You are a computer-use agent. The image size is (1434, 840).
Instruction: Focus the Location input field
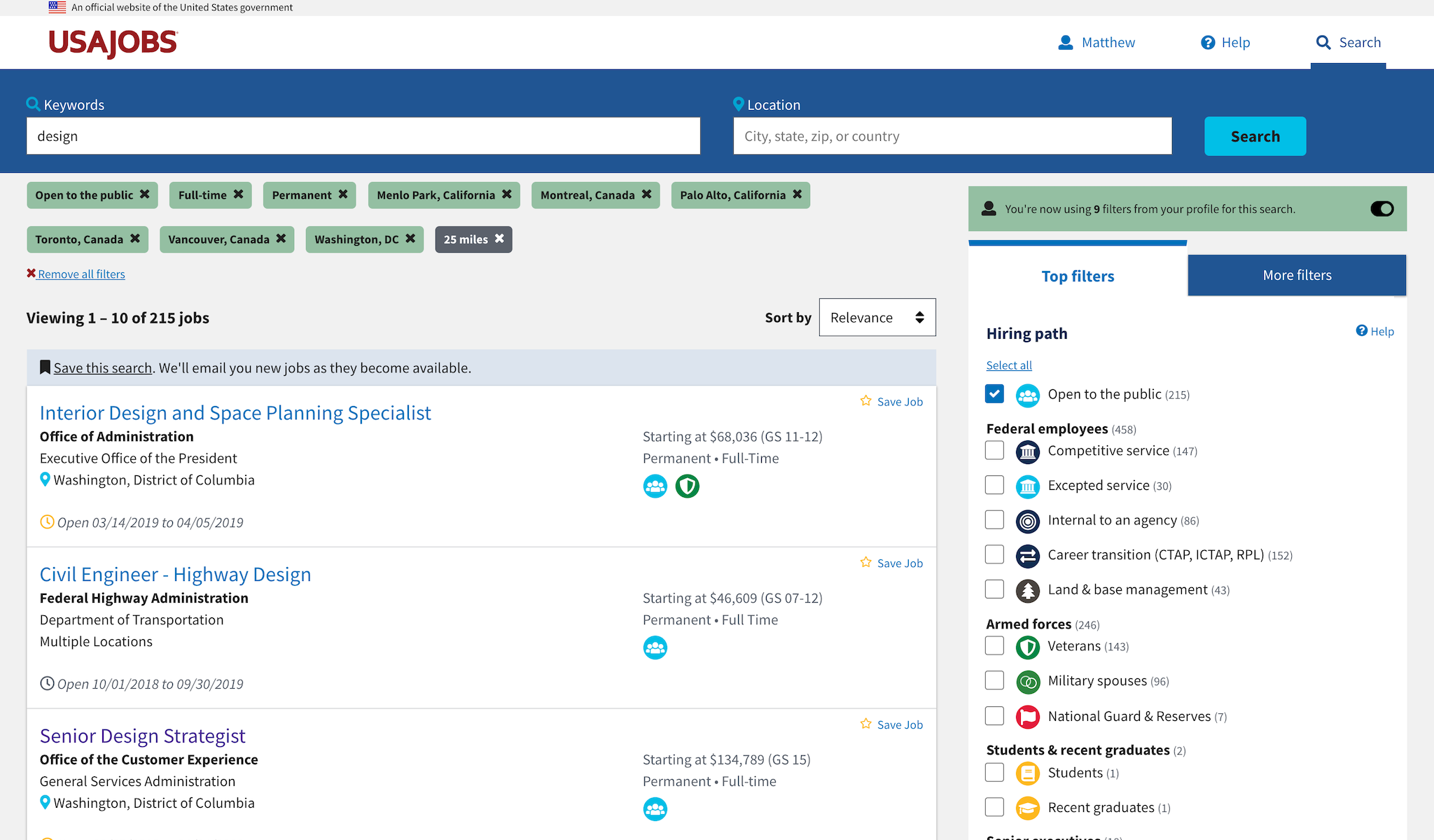click(x=952, y=136)
